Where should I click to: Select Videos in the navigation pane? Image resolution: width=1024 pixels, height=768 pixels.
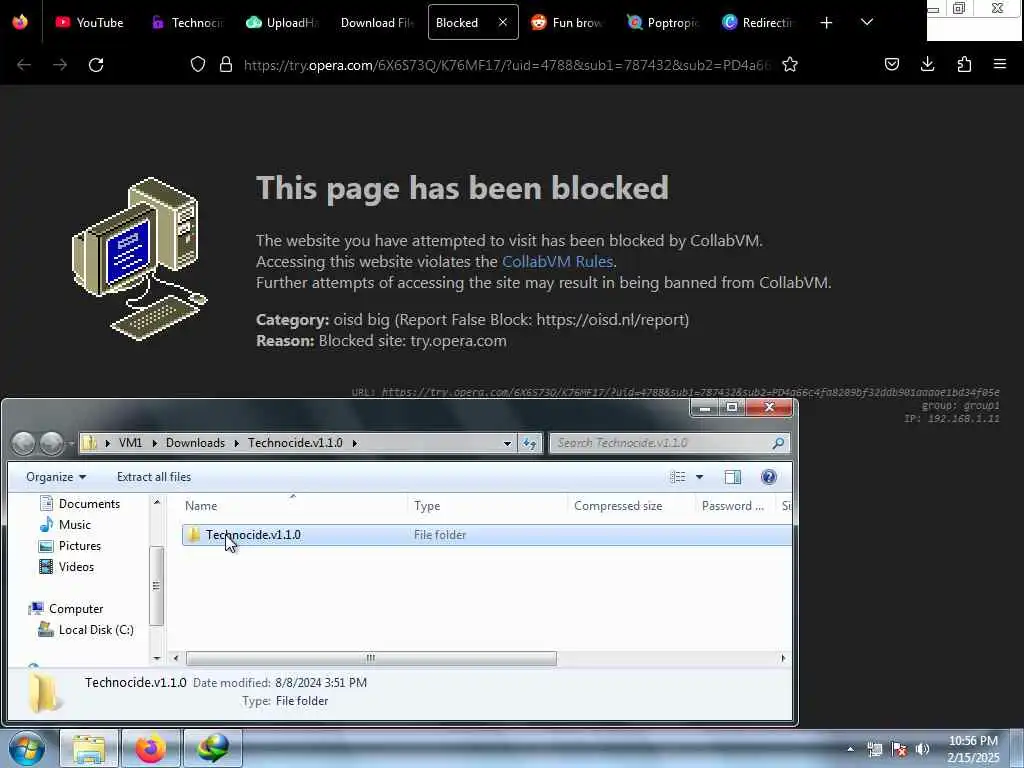pyautogui.click(x=67, y=566)
